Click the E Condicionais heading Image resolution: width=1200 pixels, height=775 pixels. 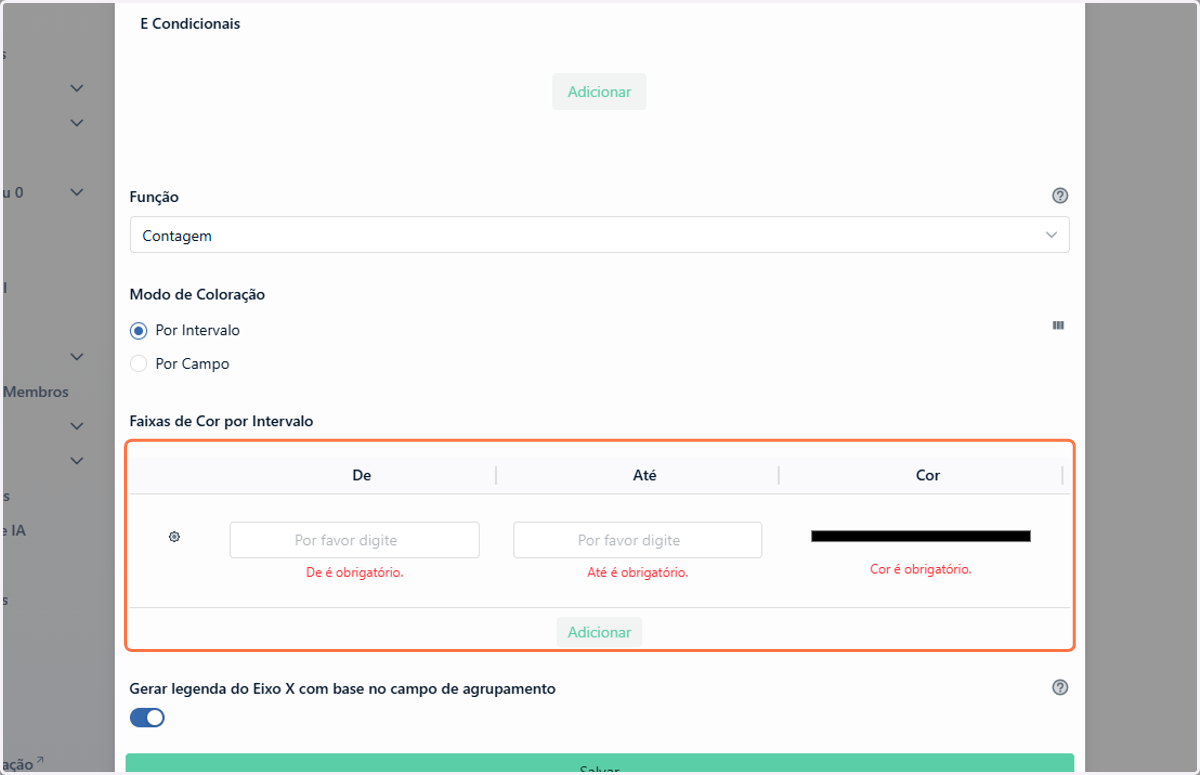pos(190,23)
